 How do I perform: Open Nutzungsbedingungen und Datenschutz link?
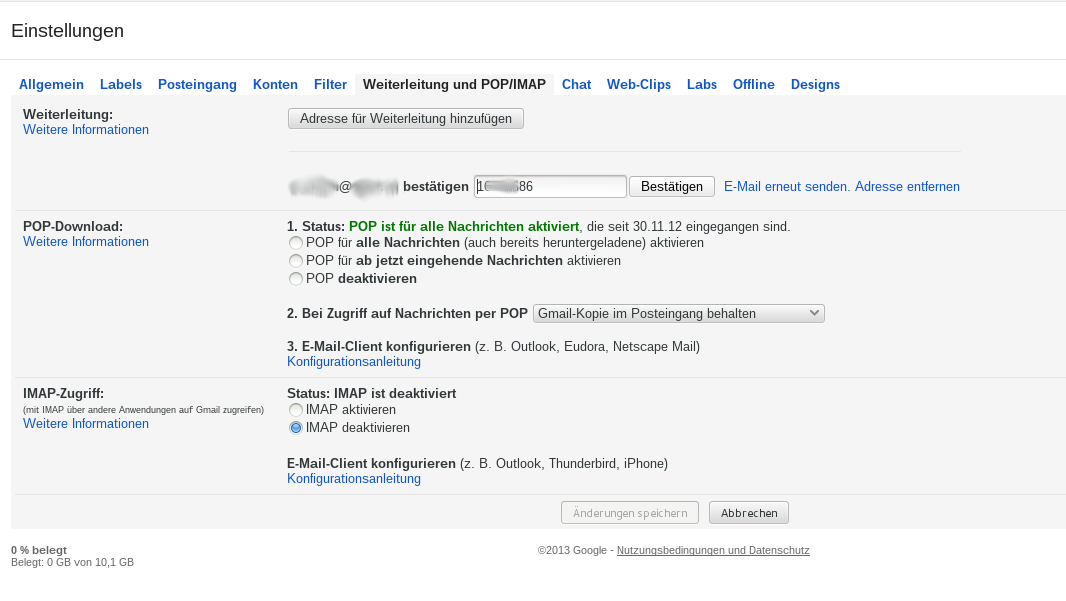point(713,551)
